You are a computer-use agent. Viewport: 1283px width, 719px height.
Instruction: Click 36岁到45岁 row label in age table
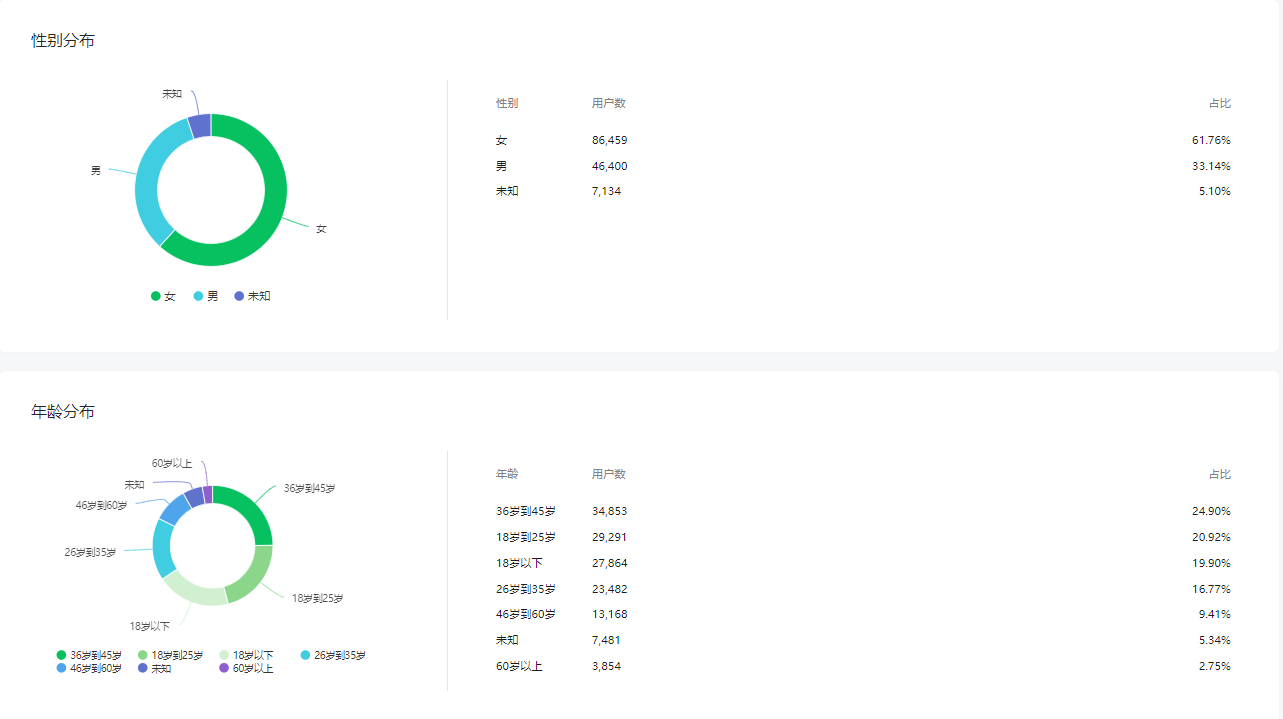[x=526, y=512]
